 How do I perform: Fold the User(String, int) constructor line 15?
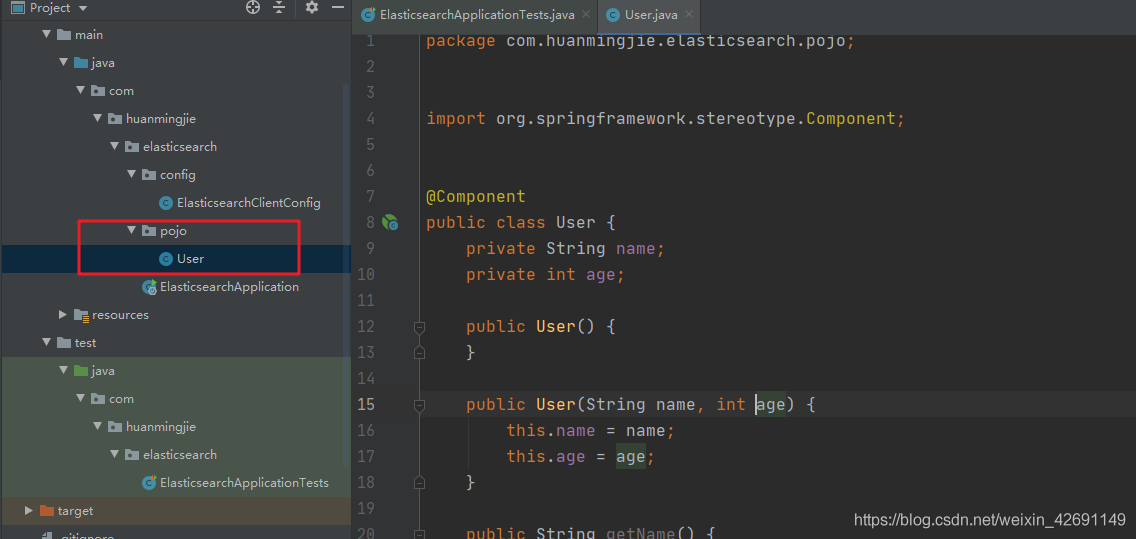(x=419, y=405)
